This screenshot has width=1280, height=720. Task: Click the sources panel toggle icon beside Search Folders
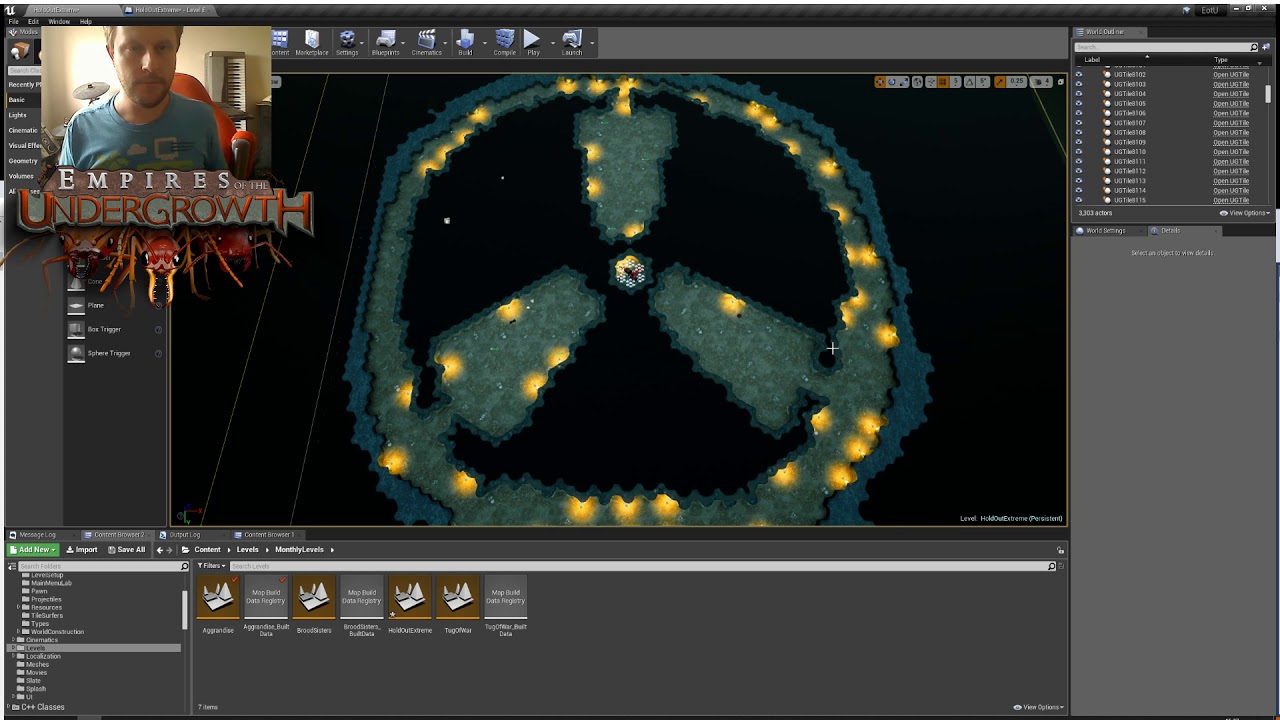pyautogui.click(x=13, y=566)
